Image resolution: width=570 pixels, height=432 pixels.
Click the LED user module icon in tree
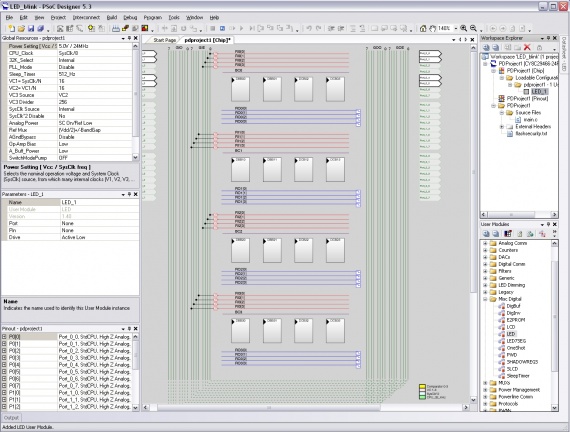502,334
